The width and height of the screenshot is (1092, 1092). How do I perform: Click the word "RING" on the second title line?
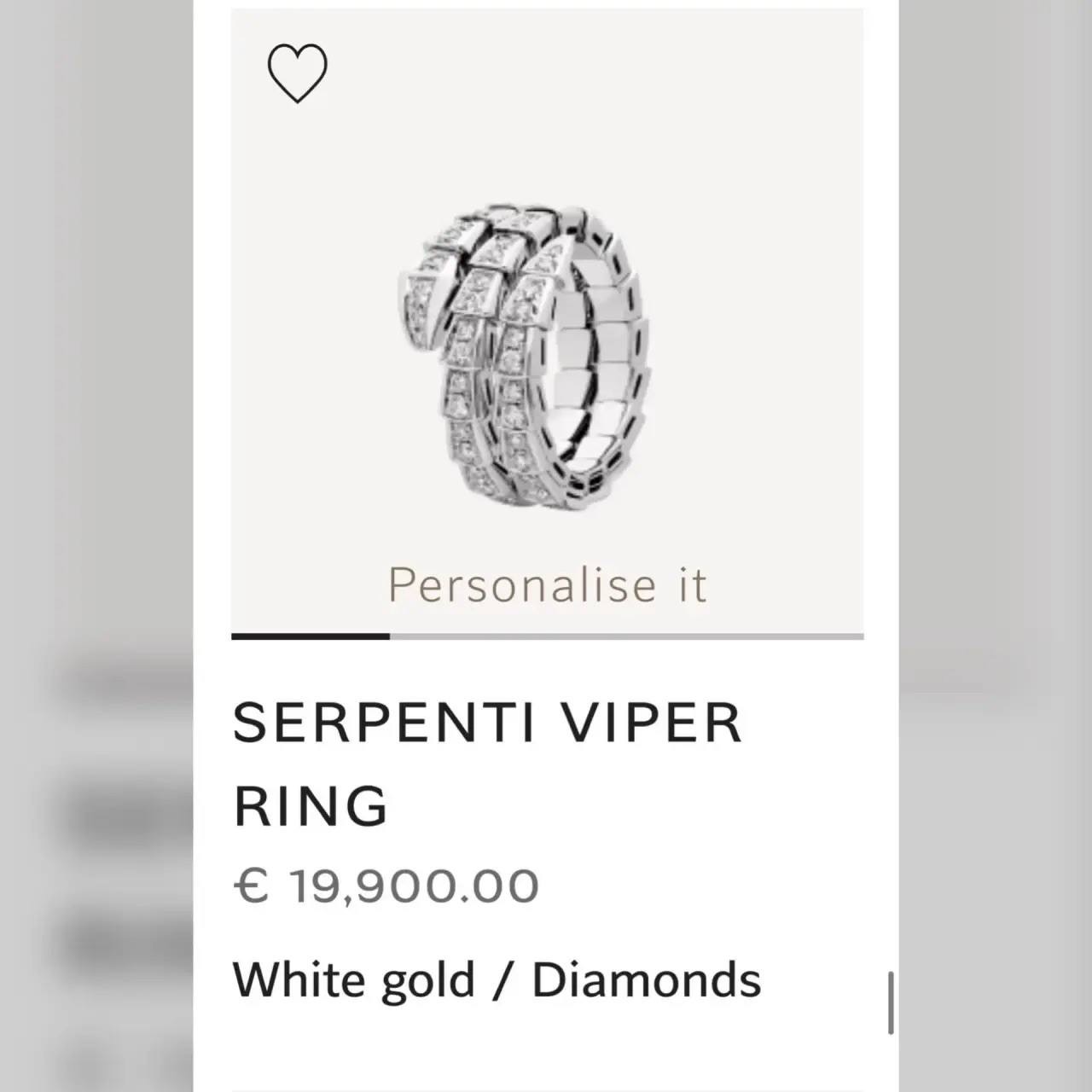point(311,805)
